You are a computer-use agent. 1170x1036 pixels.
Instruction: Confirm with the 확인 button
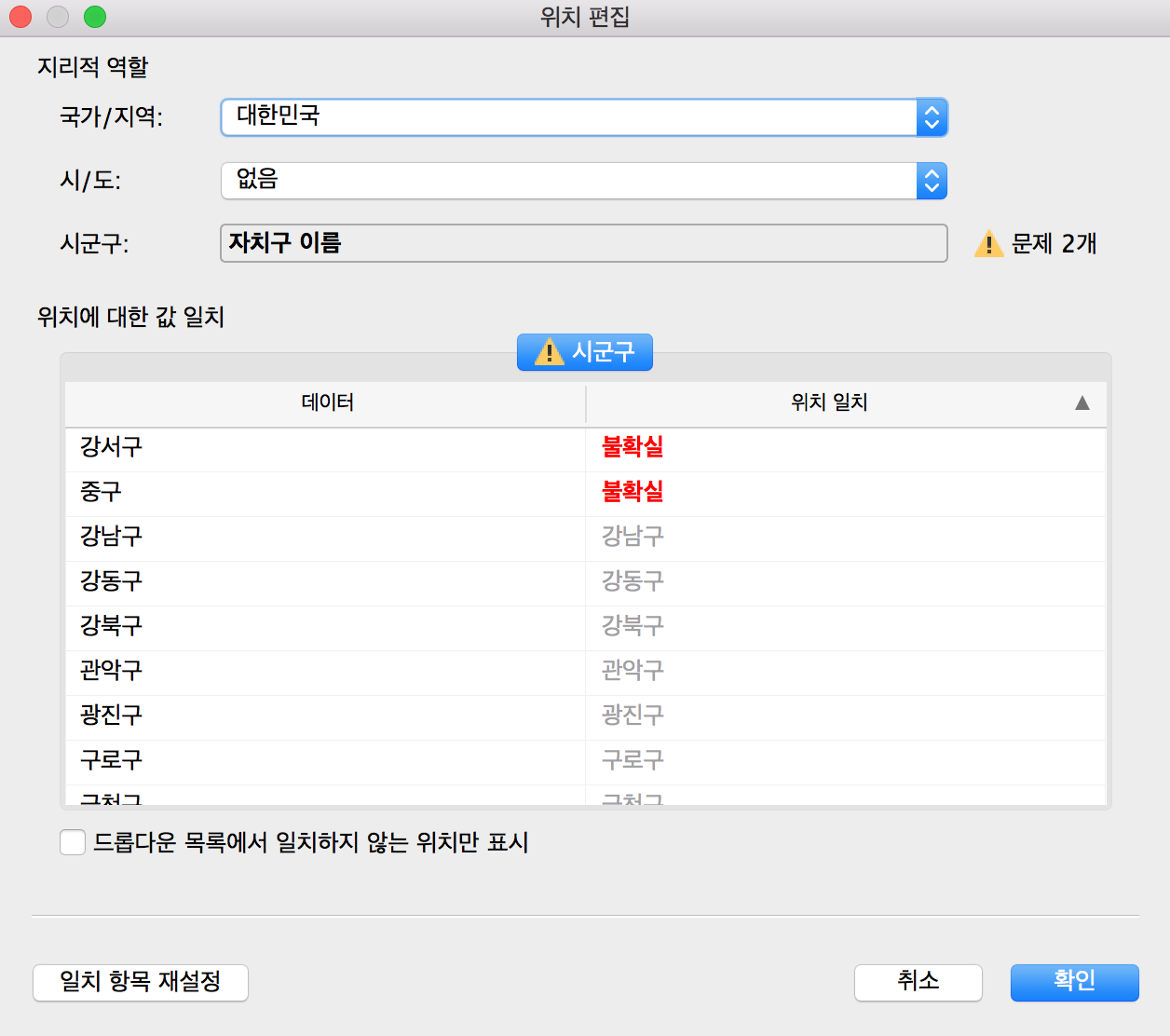(1075, 983)
